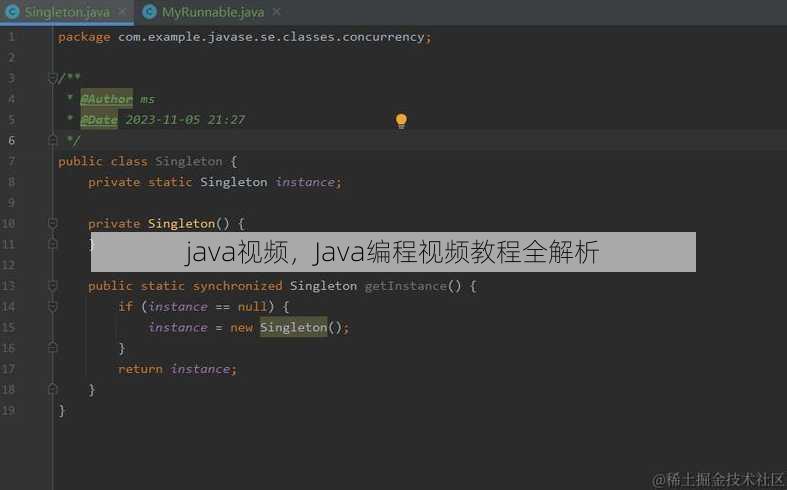The height and width of the screenshot is (490, 787).
Task: Click 'instance' being assigned on line 15
Action: (178, 327)
